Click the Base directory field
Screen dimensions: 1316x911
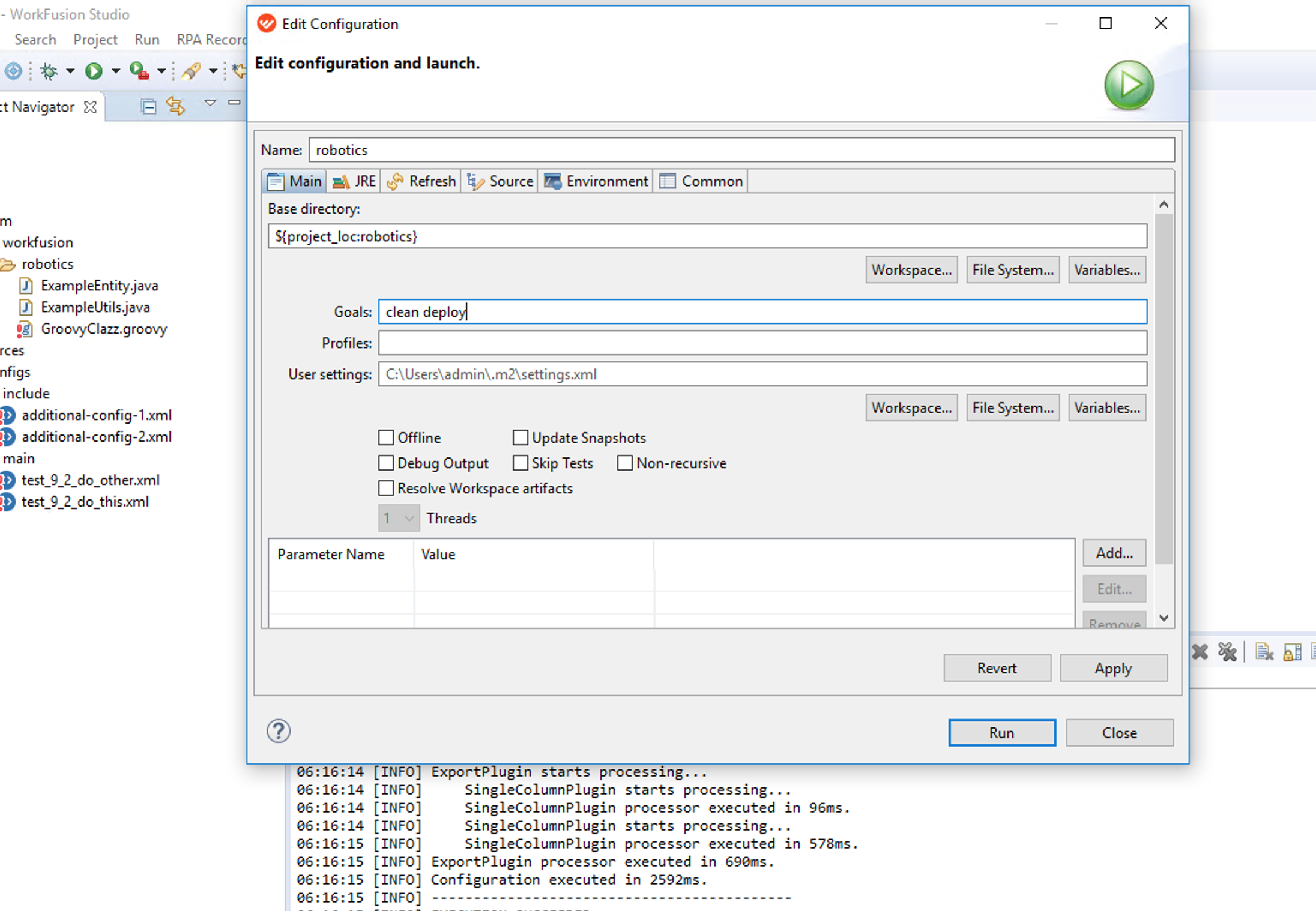coord(707,236)
